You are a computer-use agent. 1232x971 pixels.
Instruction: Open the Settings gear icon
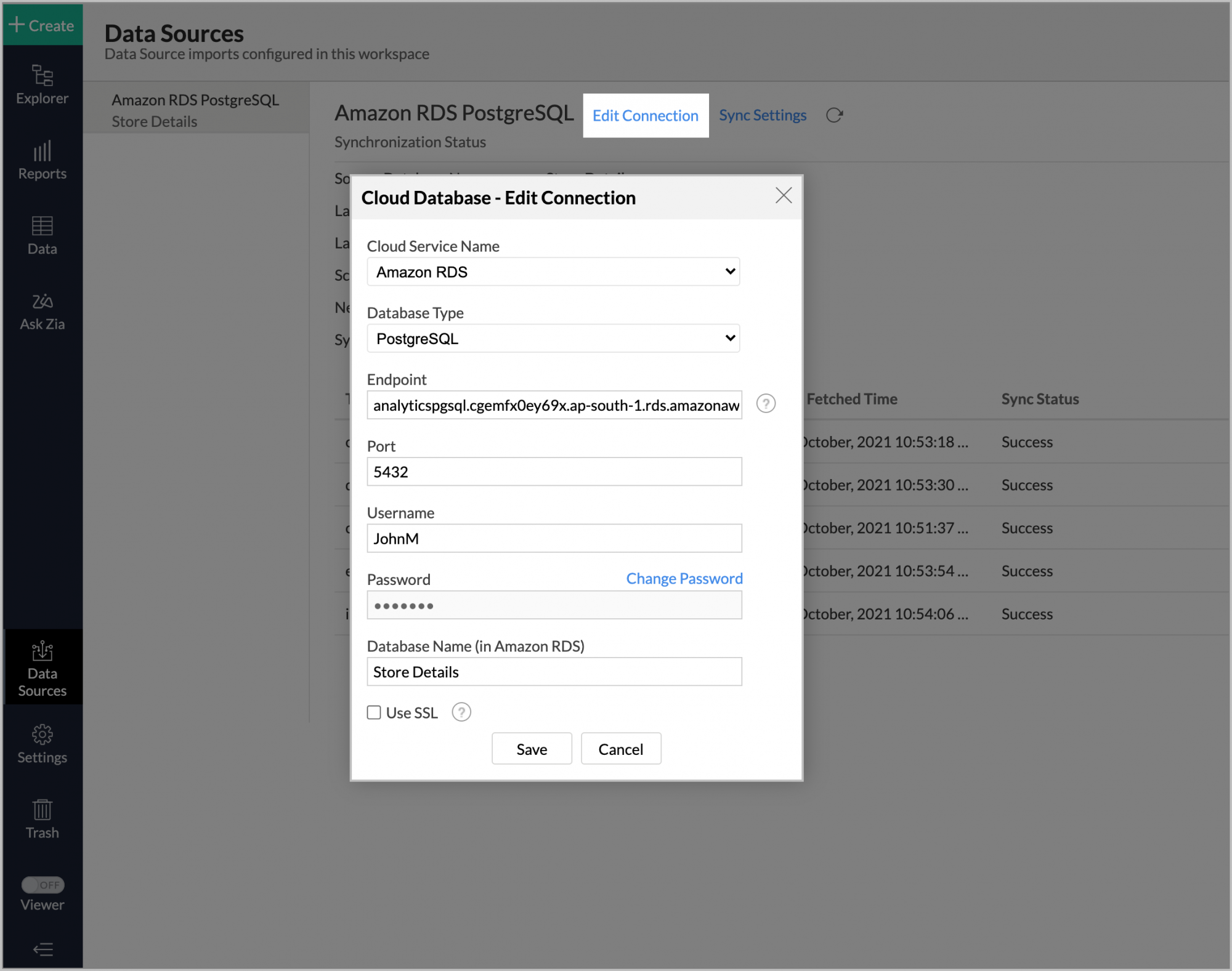click(x=42, y=744)
